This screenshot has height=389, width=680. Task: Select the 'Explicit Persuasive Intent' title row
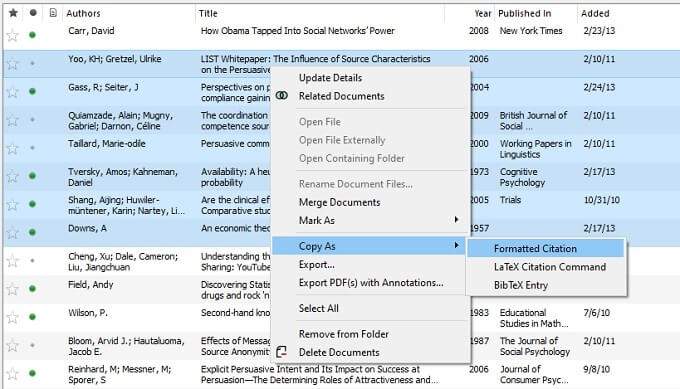320,374
